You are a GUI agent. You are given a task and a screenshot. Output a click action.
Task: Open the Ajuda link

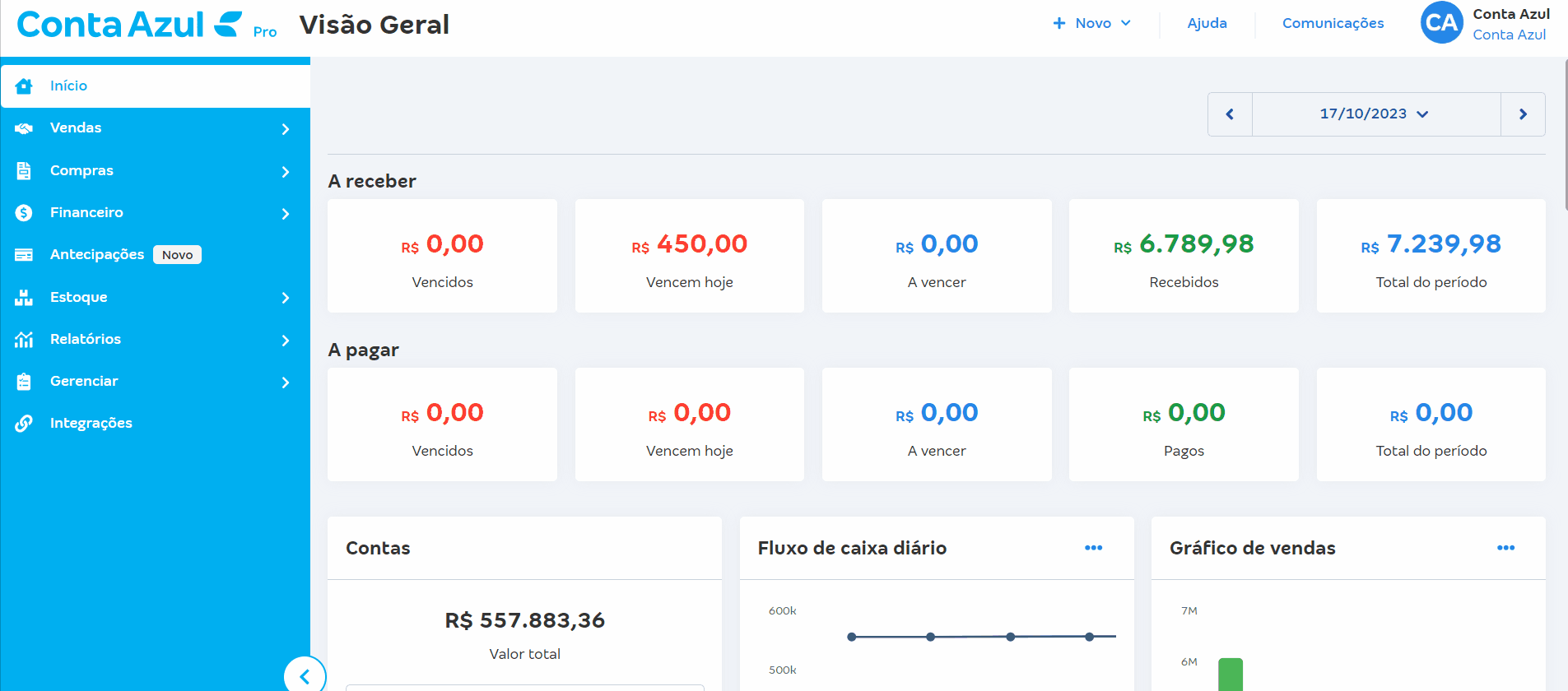(1207, 23)
